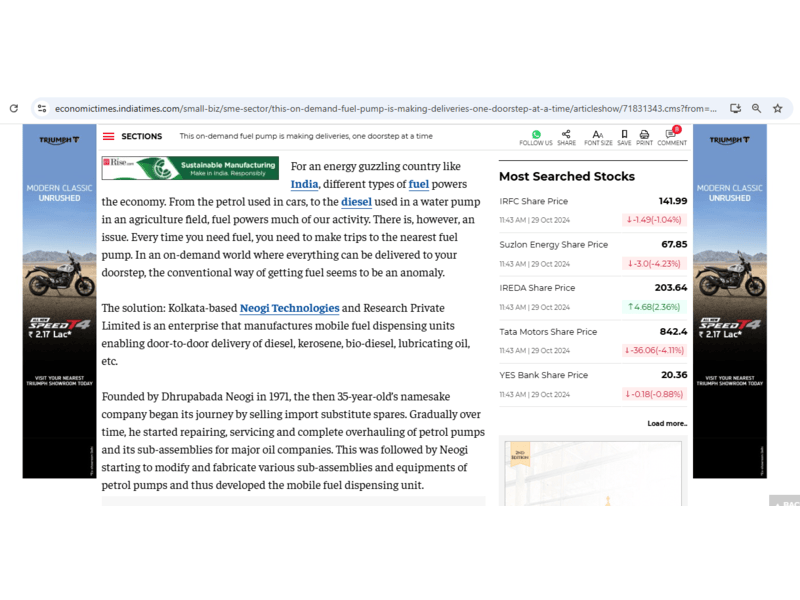The height and width of the screenshot is (600, 800).
Task: Click the left Triumph Speed T4 advertisement
Action: click(x=59, y=301)
